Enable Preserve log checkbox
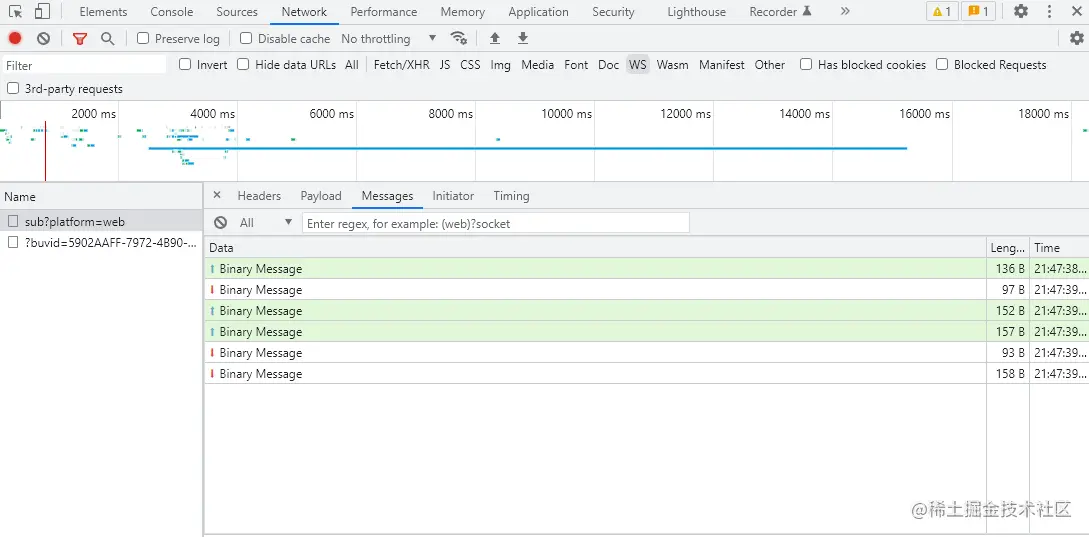Viewport: 1089px width, 537px height. point(143,38)
